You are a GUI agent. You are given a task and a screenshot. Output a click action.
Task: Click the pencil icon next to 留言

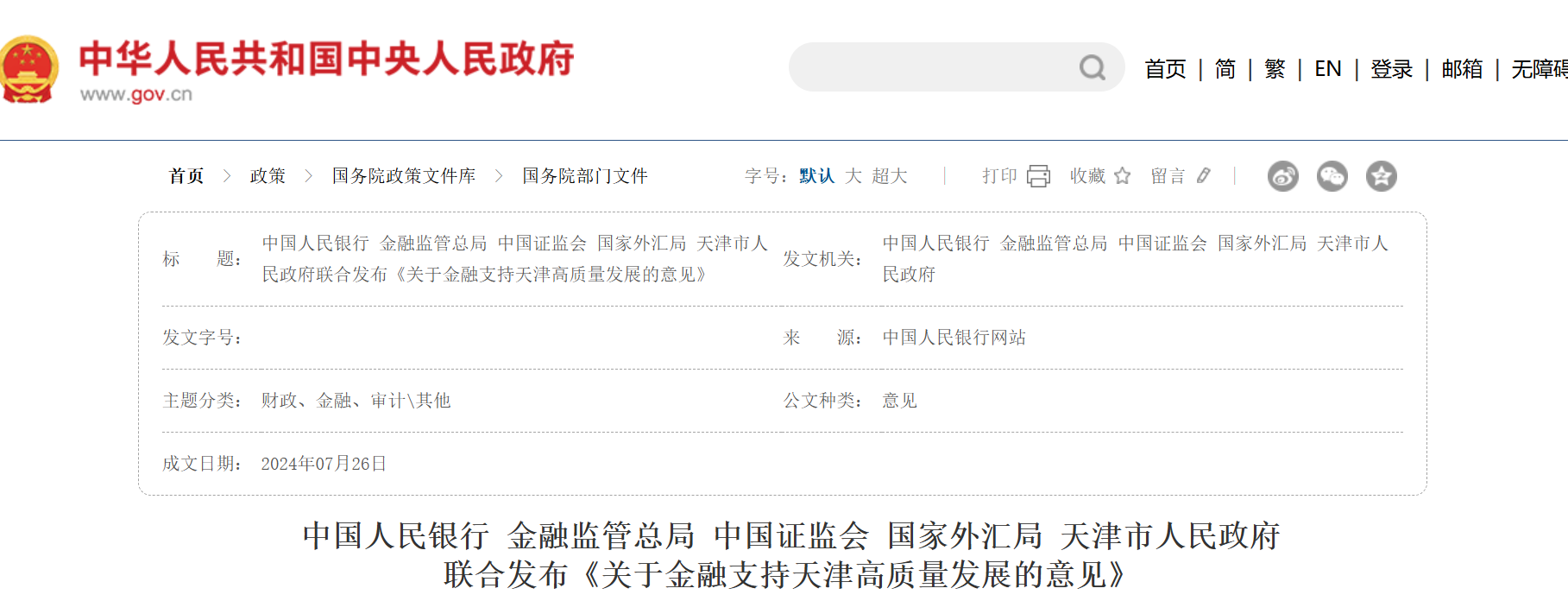1204,176
